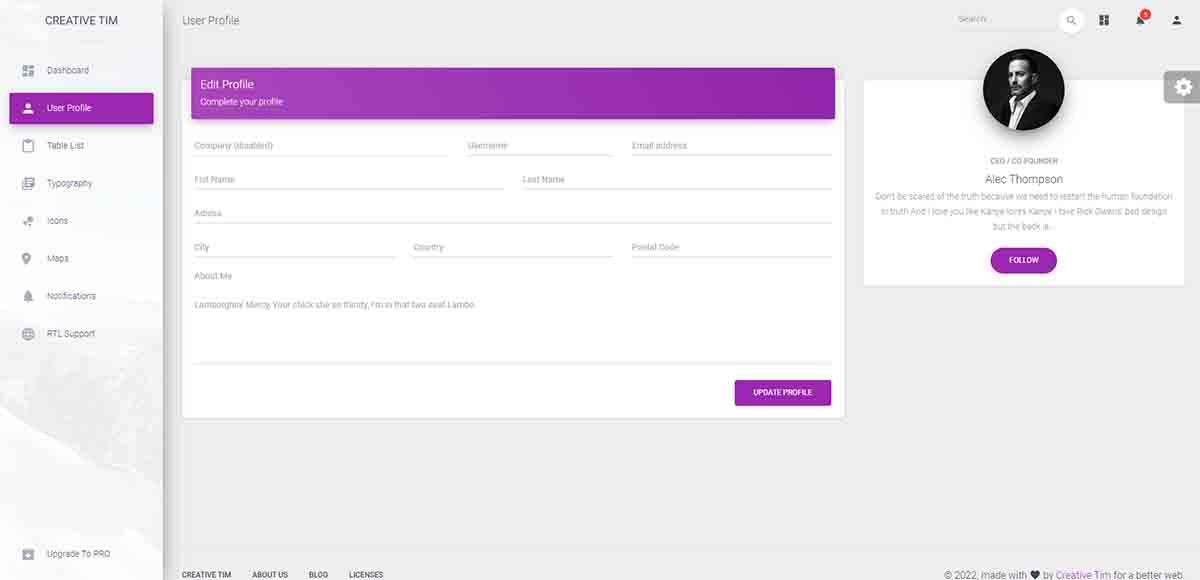Open the floating settings gear panel
This screenshot has width=1200, height=580.
coord(1184,87)
